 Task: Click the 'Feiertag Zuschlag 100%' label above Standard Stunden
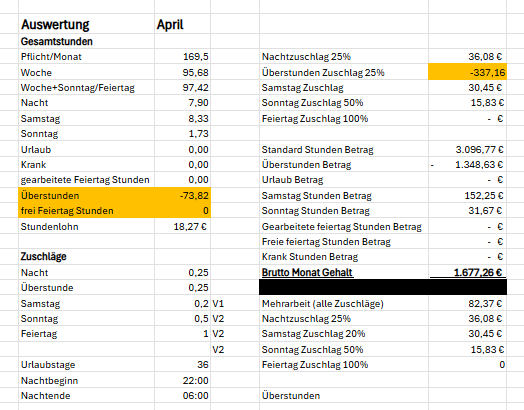click(x=315, y=119)
